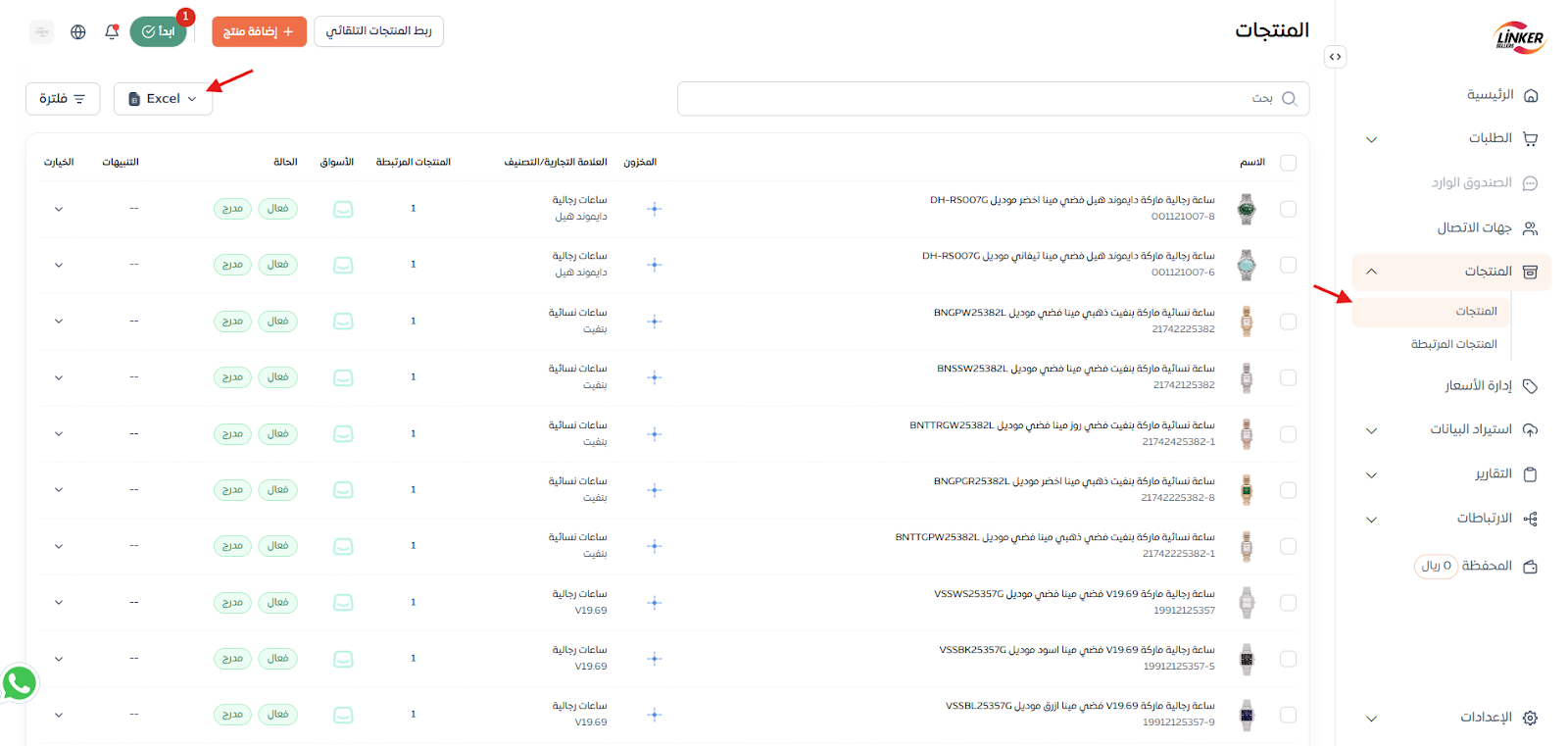Click stock icon for BNTTRGW25382L row
1568x746 pixels.
[655, 433]
